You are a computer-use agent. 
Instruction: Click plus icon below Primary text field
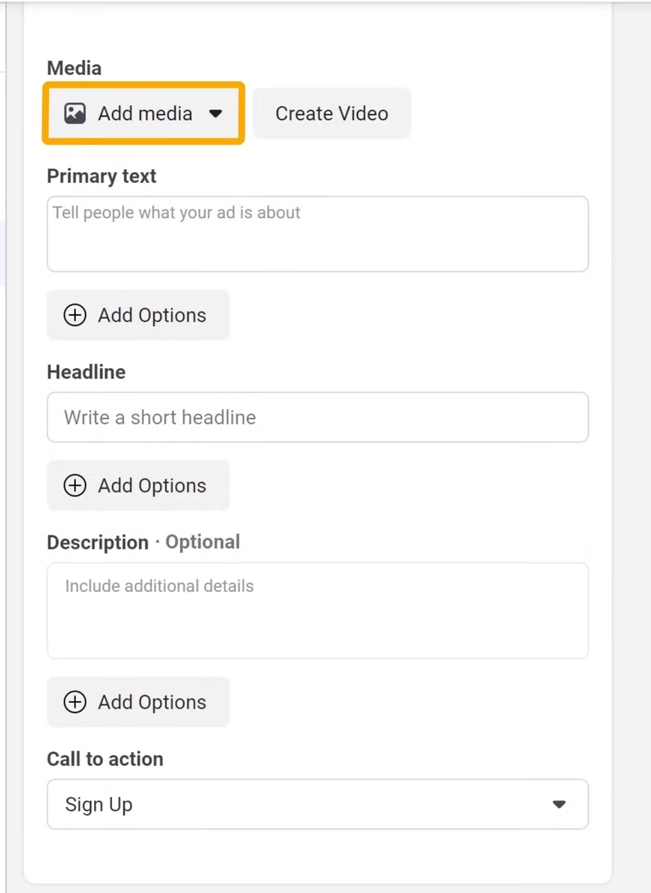[75, 315]
